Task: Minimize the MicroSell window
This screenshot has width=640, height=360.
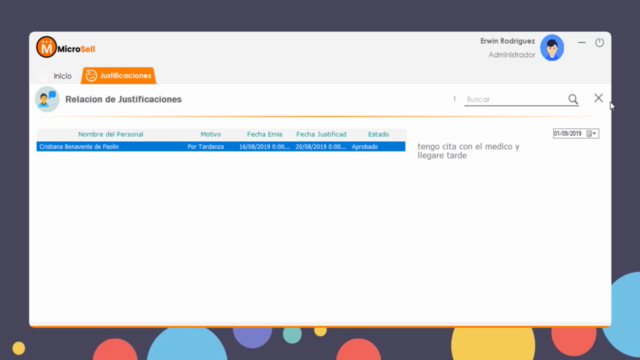Action: click(x=582, y=42)
